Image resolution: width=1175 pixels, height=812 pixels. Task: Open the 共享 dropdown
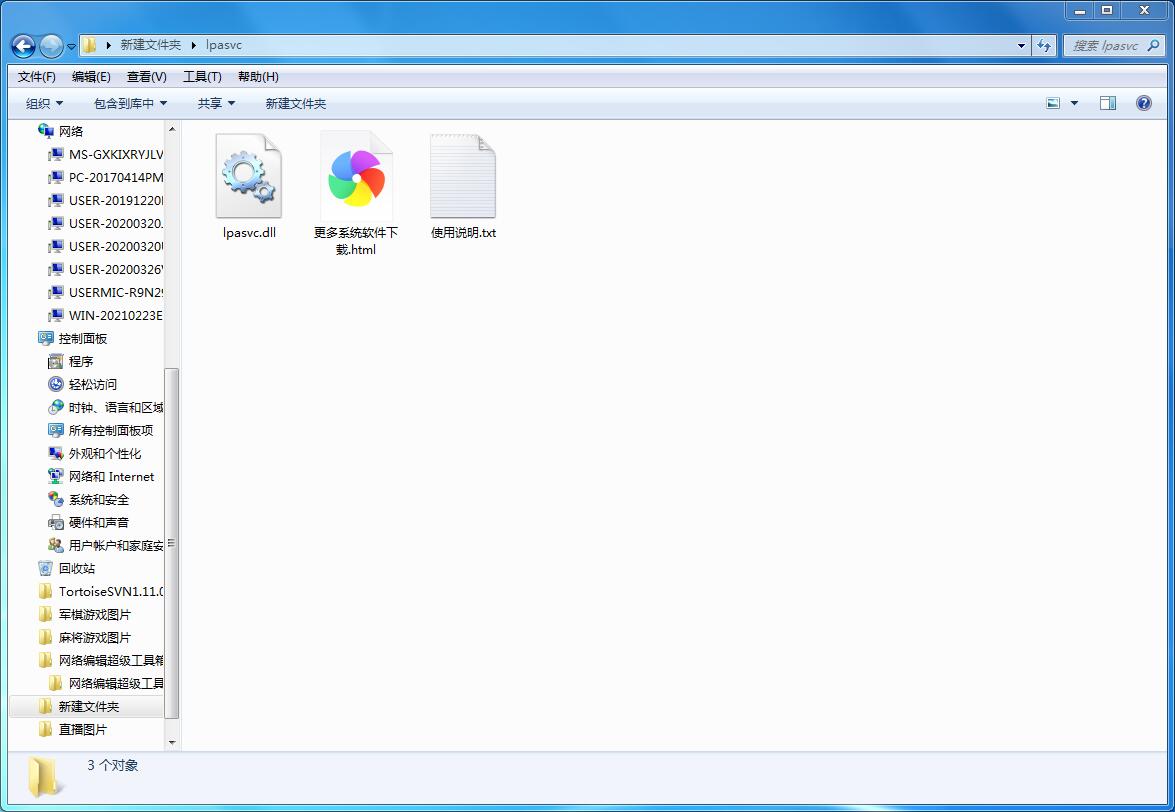point(216,103)
